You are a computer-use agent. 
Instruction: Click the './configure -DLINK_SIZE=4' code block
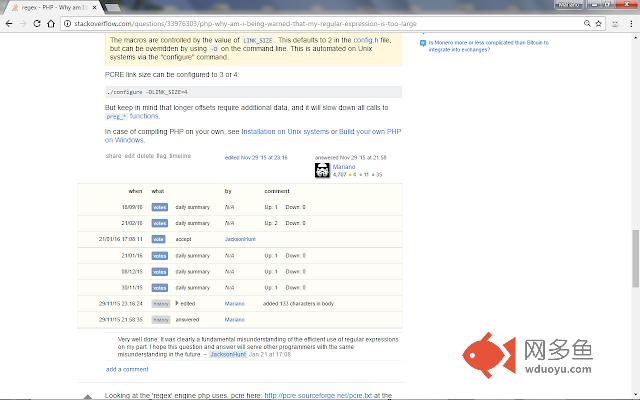point(253,92)
